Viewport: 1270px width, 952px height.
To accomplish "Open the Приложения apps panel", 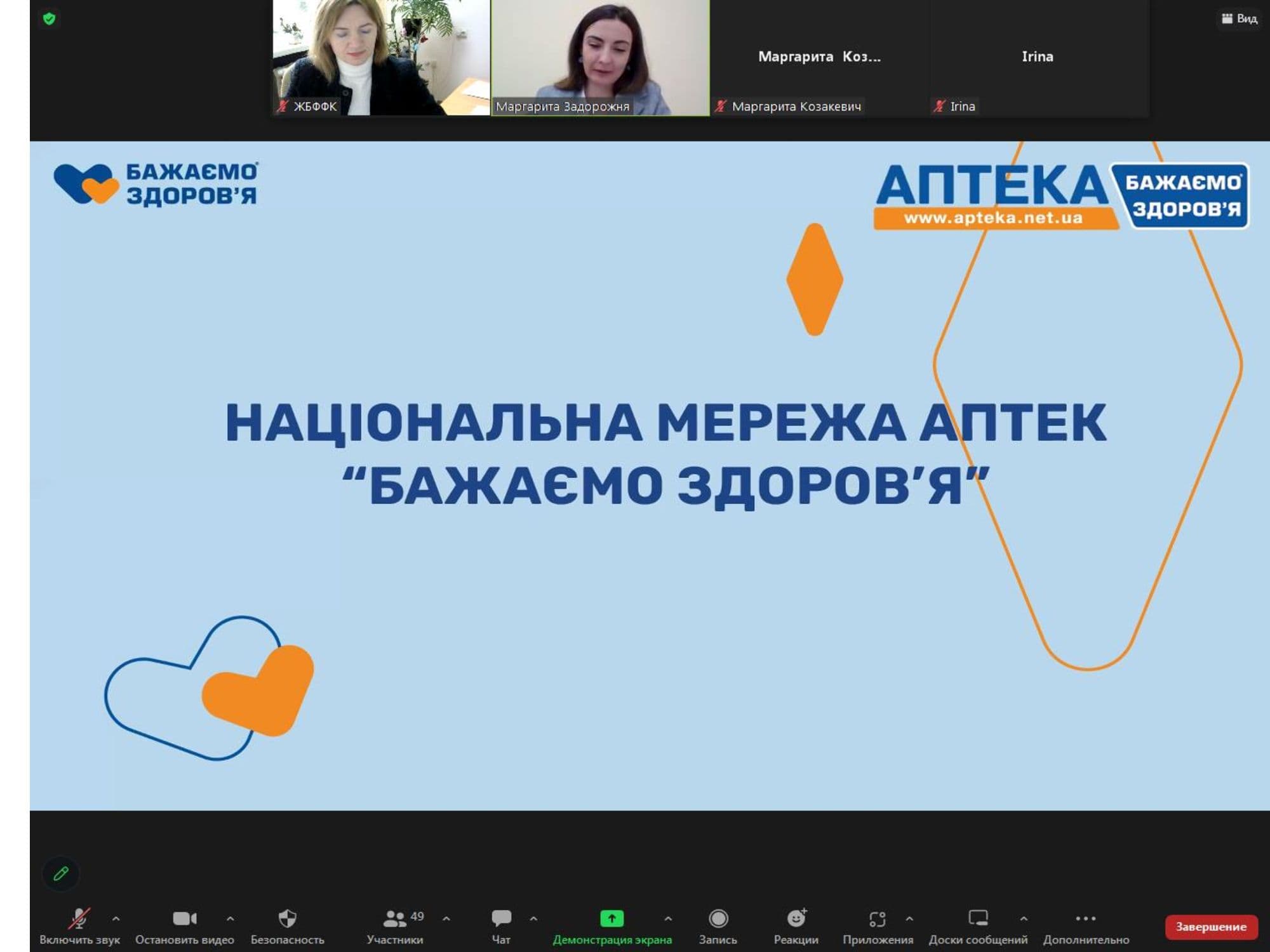I will point(878,927).
